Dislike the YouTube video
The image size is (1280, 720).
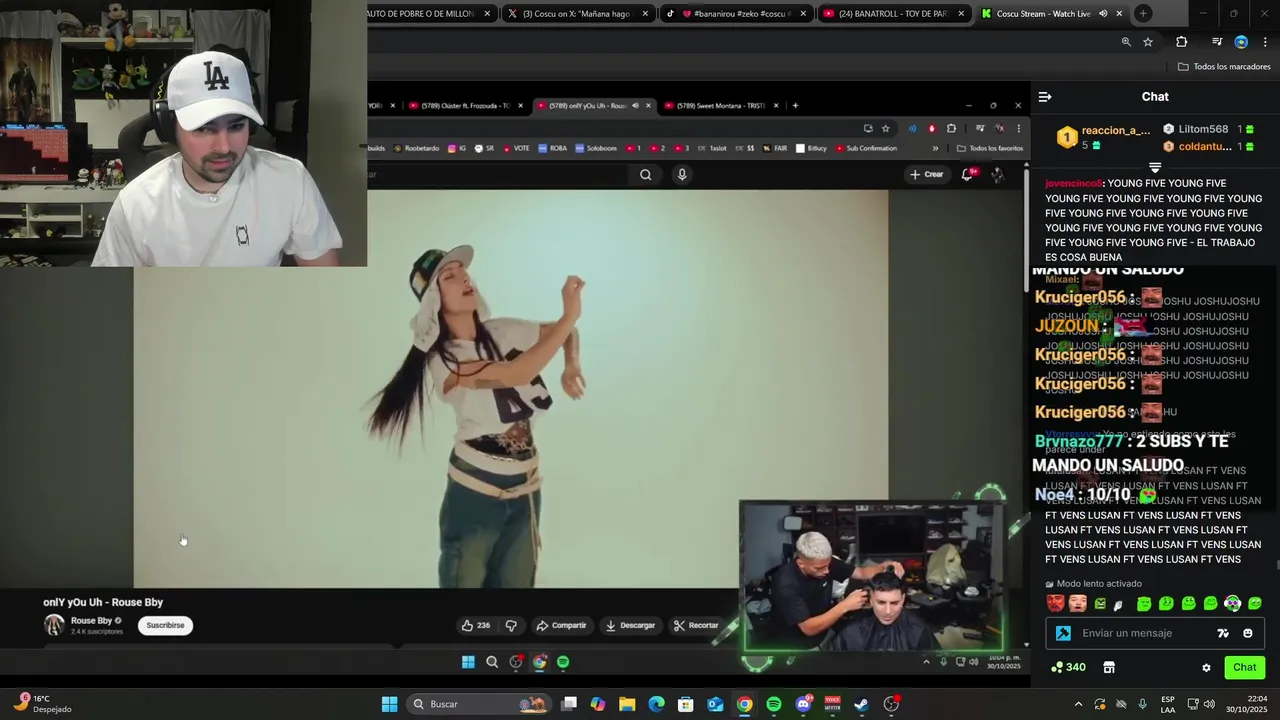[x=511, y=625]
